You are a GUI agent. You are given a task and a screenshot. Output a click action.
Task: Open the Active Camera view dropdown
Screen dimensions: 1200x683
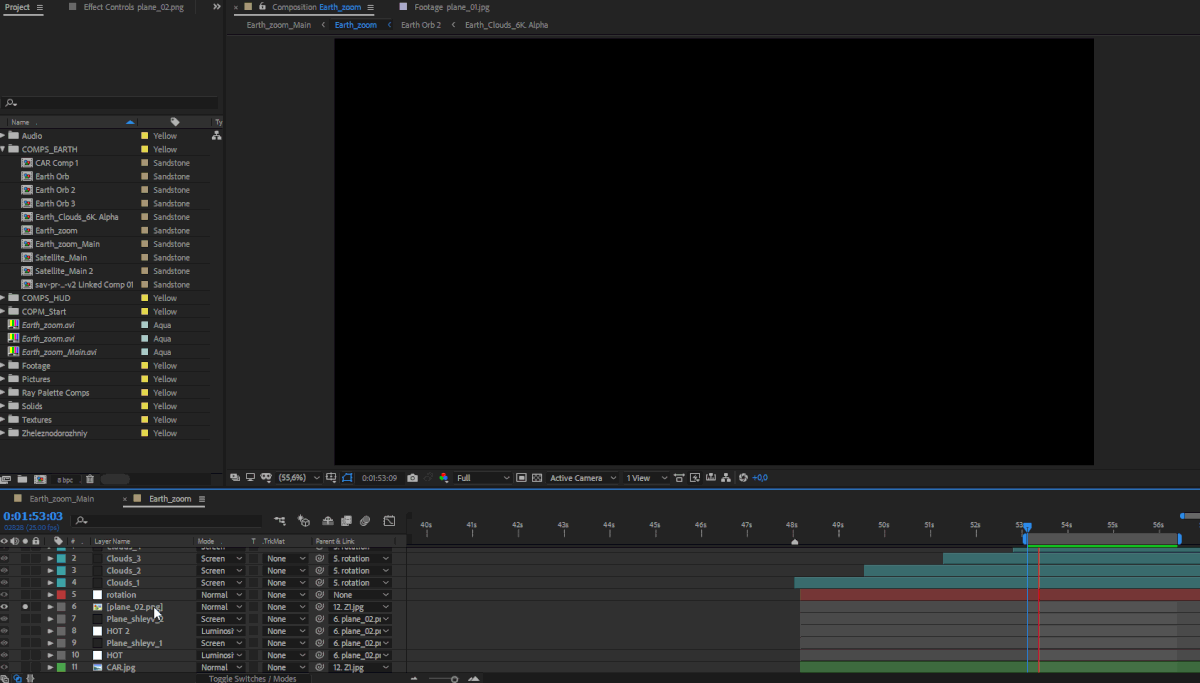[583, 478]
